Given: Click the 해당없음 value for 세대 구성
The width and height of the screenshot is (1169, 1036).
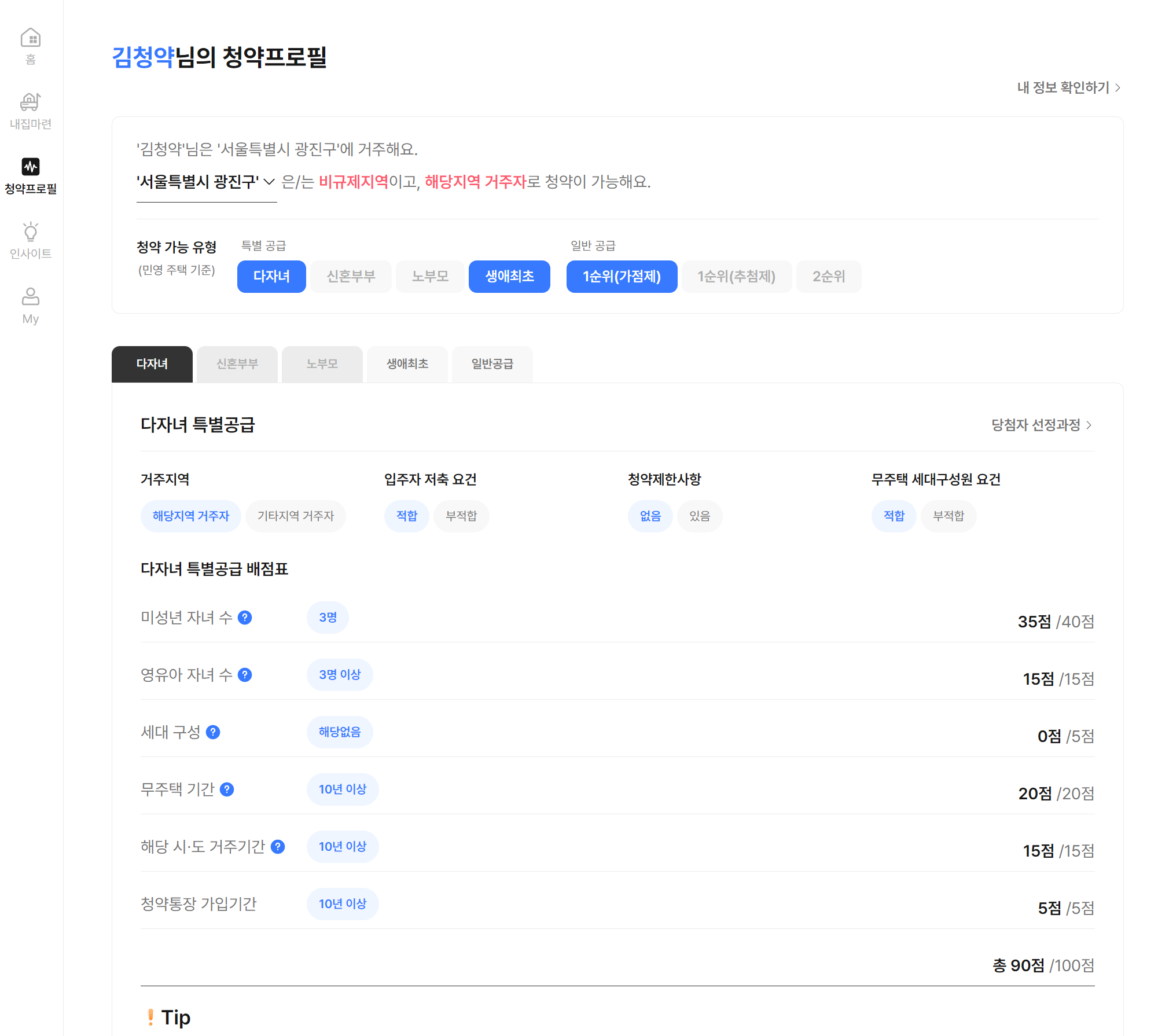Looking at the screenshot, I should (x=340, y=732).
